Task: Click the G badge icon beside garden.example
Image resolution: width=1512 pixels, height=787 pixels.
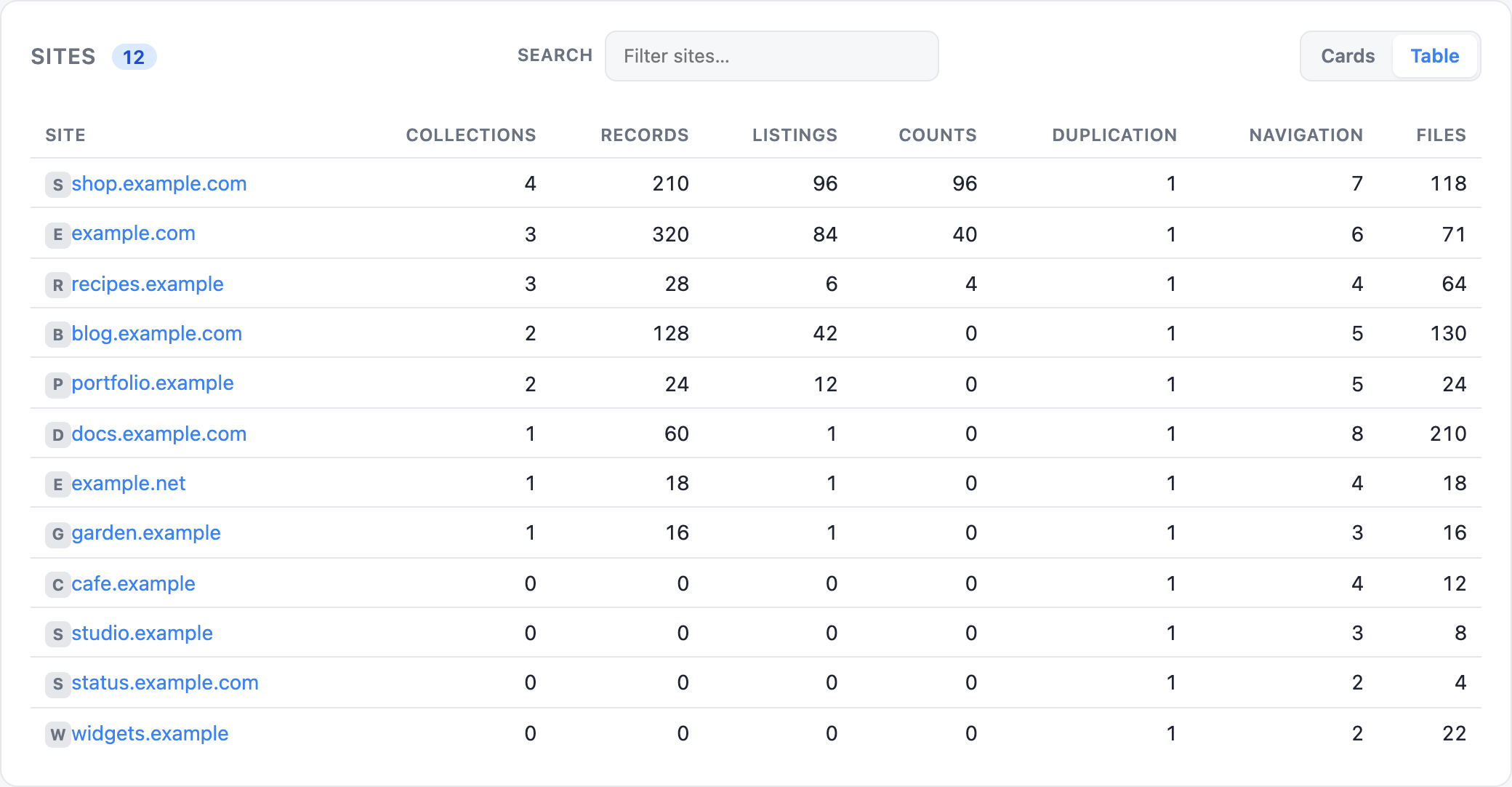Action: coord(58,535)
